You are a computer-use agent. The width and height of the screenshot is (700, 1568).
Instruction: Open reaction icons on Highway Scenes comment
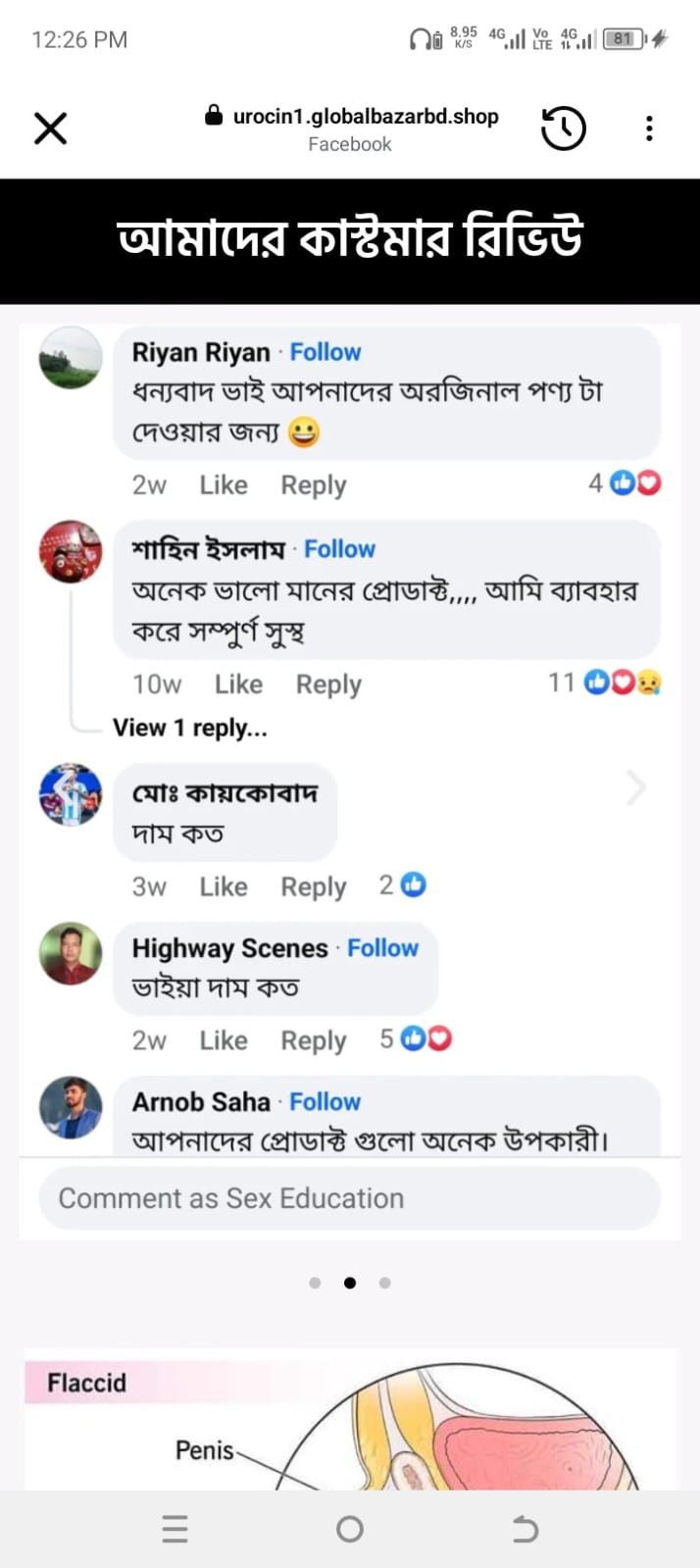(x=426, y=1038)
